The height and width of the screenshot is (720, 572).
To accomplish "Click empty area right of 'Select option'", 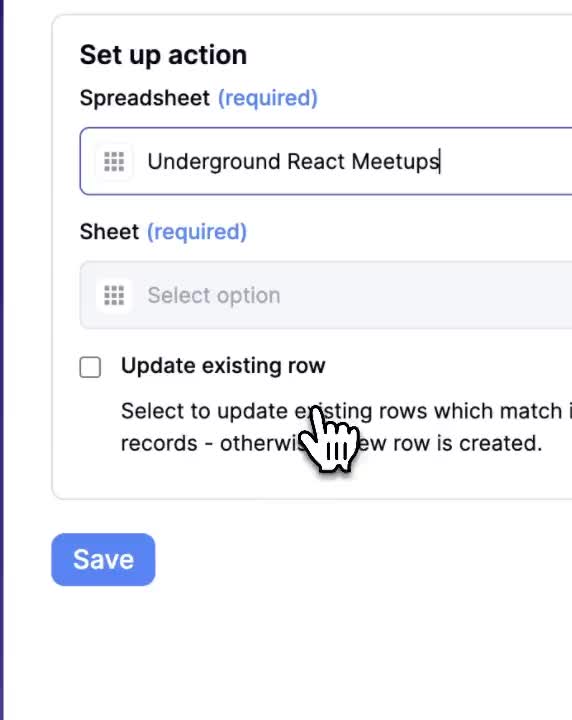I will (x=427, y=295).
